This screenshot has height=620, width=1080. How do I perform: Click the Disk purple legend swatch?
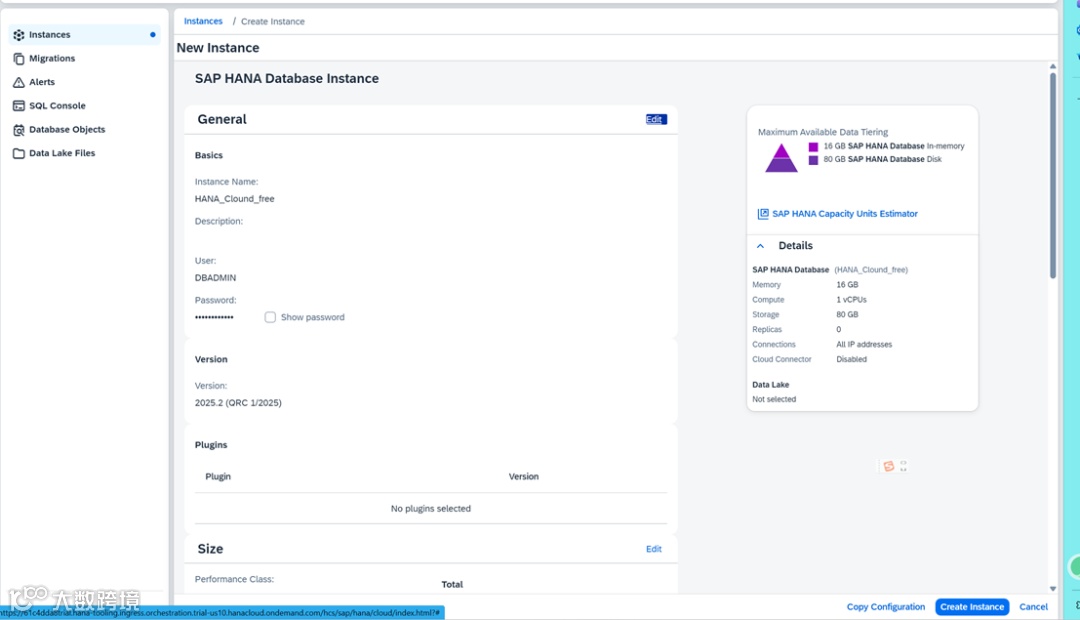pyautogui.click(x=813, y=160)
